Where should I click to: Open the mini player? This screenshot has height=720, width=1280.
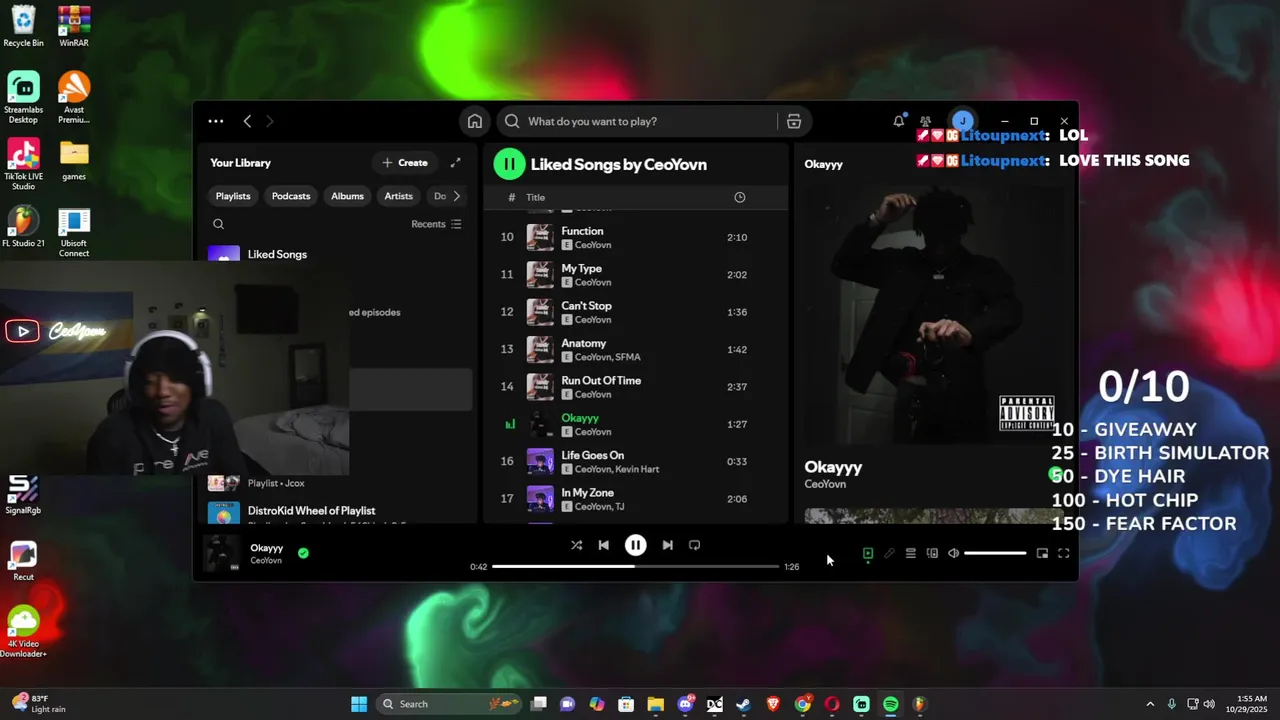1042,553
